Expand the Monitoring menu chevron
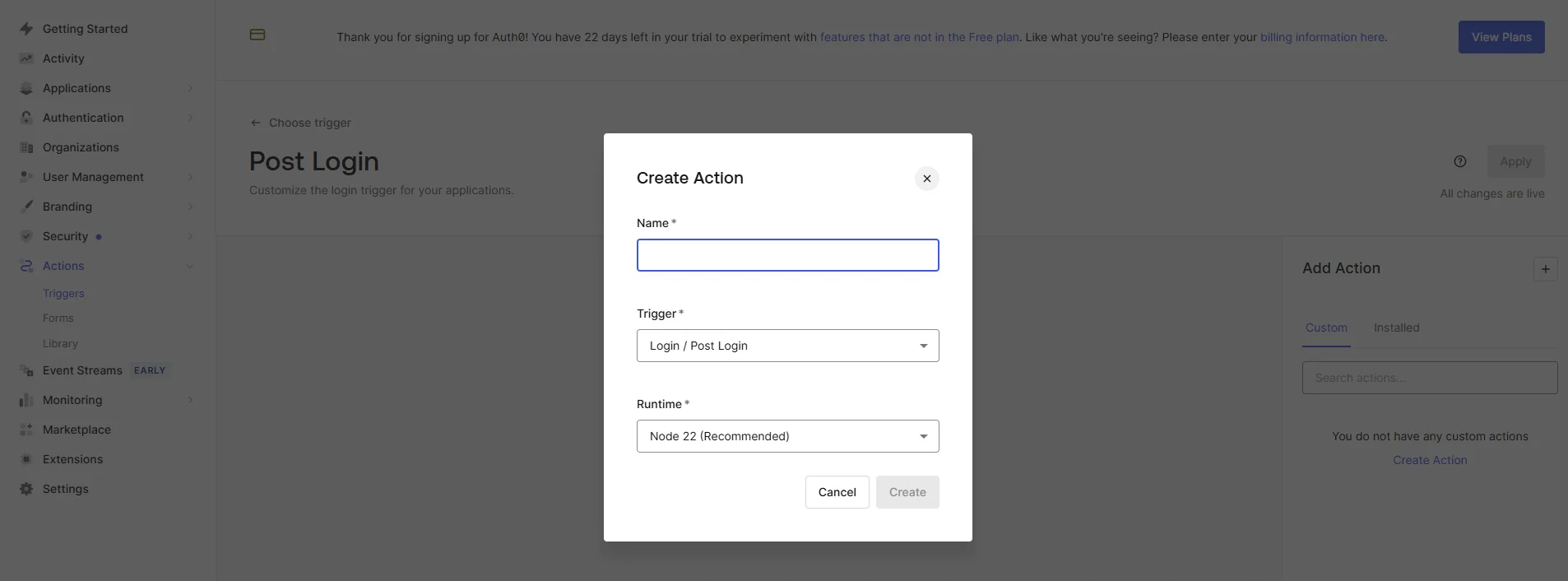1568x581 pixels. pyautogui.click(x=190, y=400)
